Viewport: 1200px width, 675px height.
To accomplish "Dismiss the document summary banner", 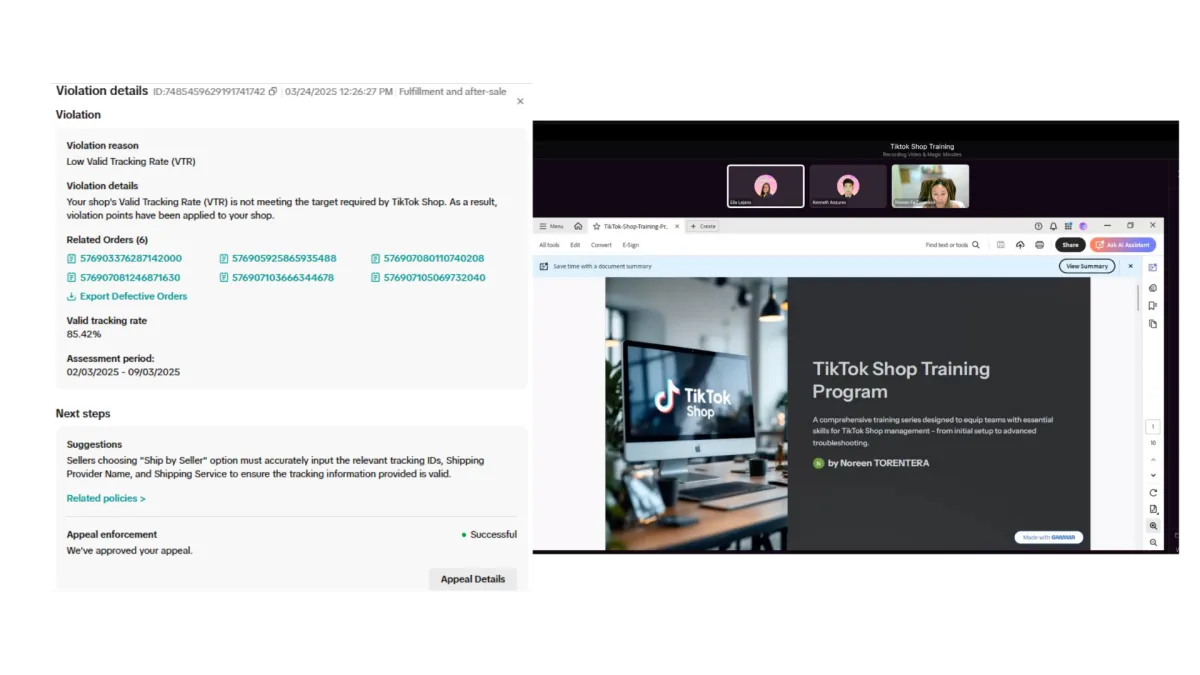I will (1131, 266).
